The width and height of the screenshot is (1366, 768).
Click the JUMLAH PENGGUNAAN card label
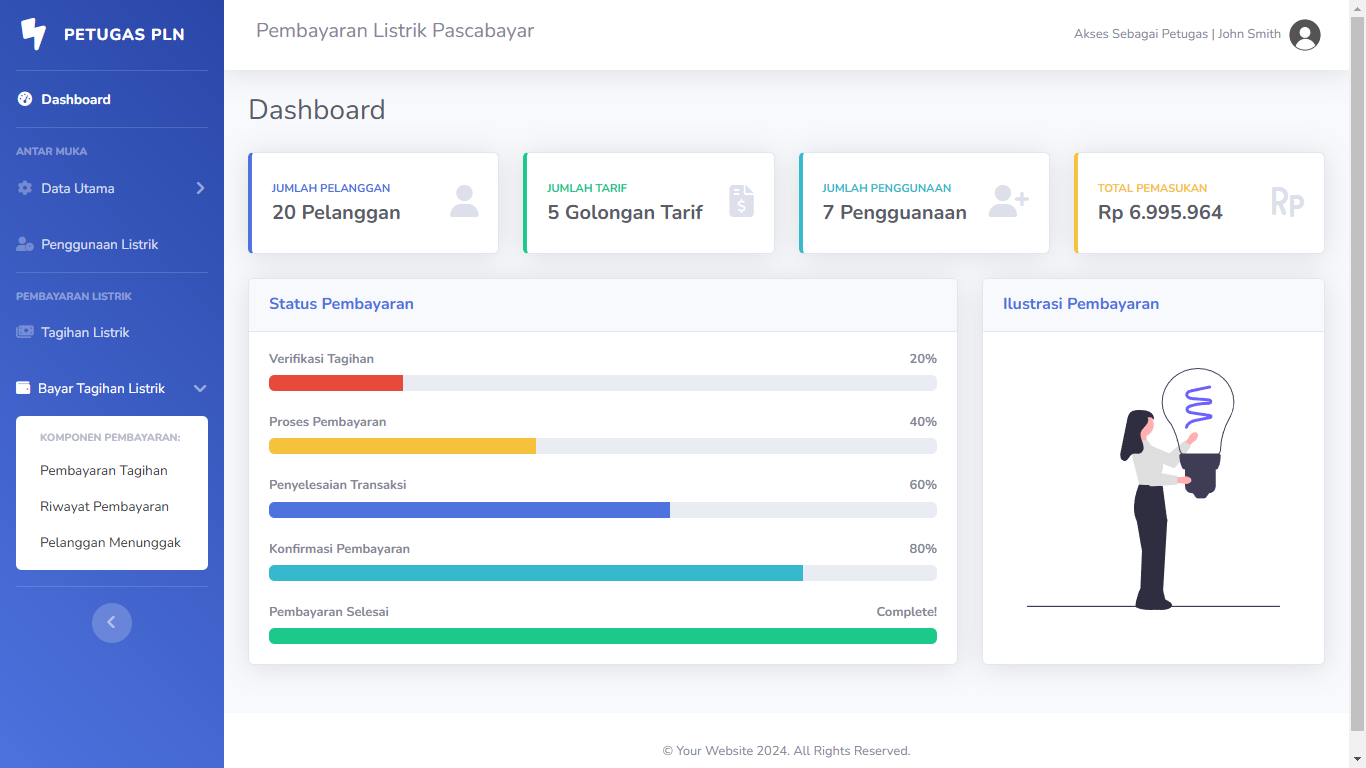pos(887,188)
